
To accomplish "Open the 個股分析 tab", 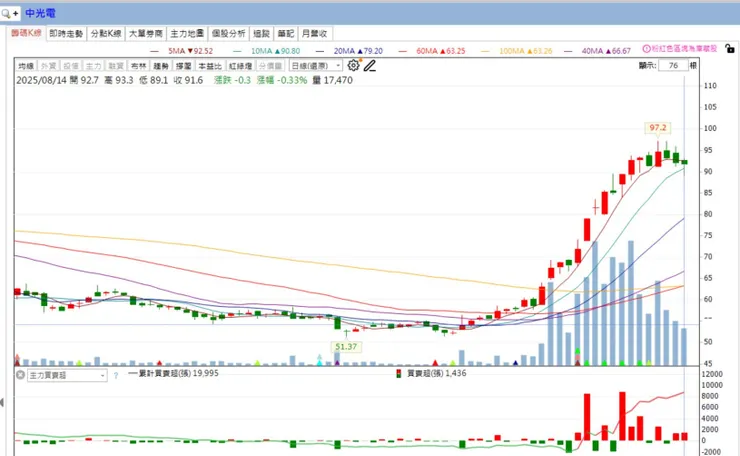I will 229,34.
